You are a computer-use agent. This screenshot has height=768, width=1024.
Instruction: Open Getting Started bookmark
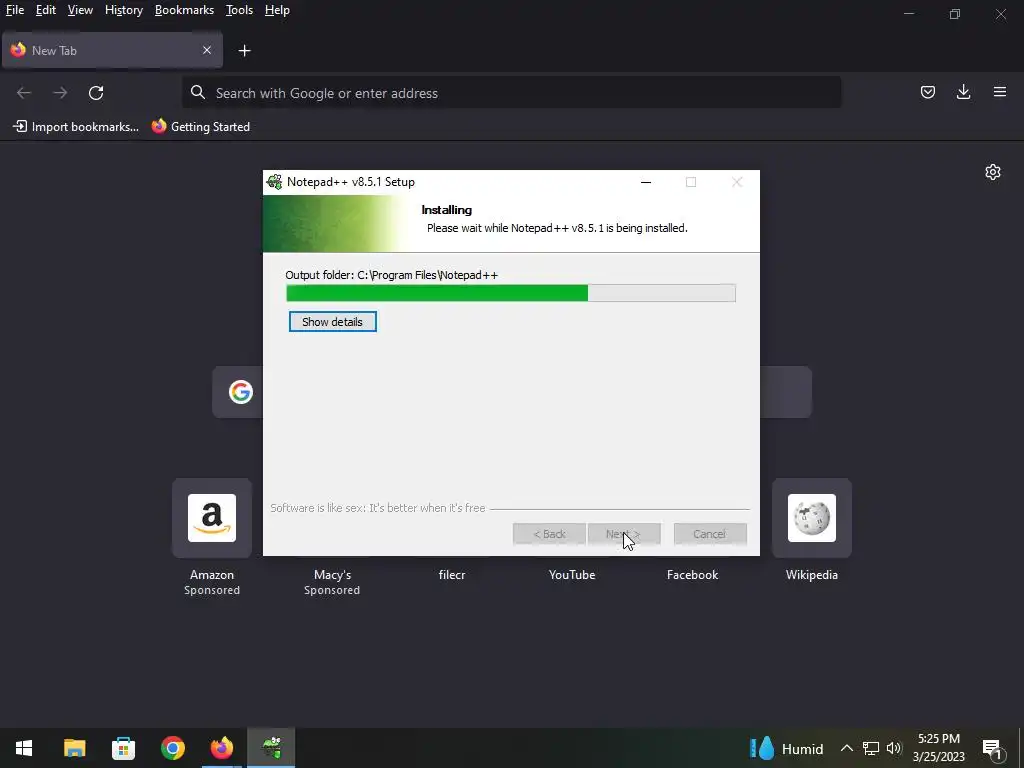click(200, 127)
